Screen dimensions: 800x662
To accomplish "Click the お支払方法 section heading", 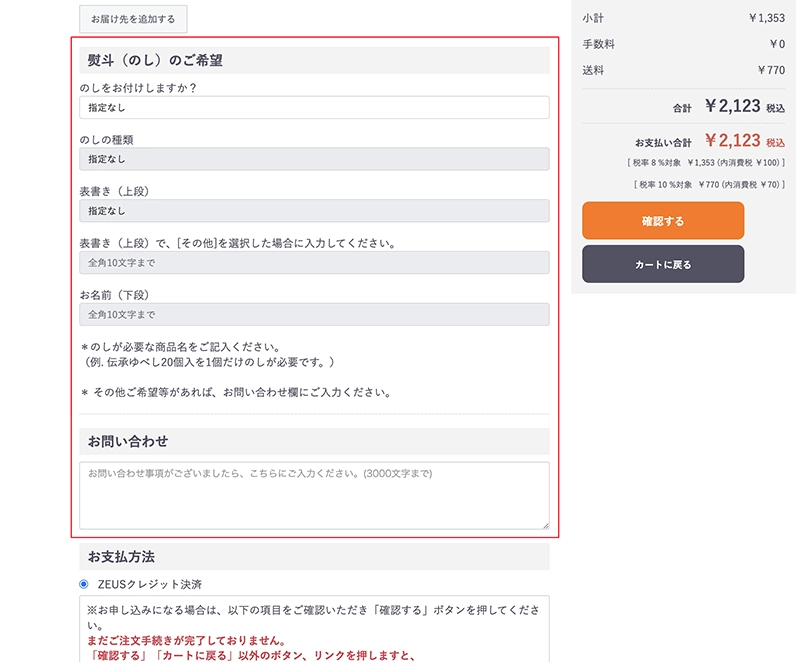I will [121, 556].
